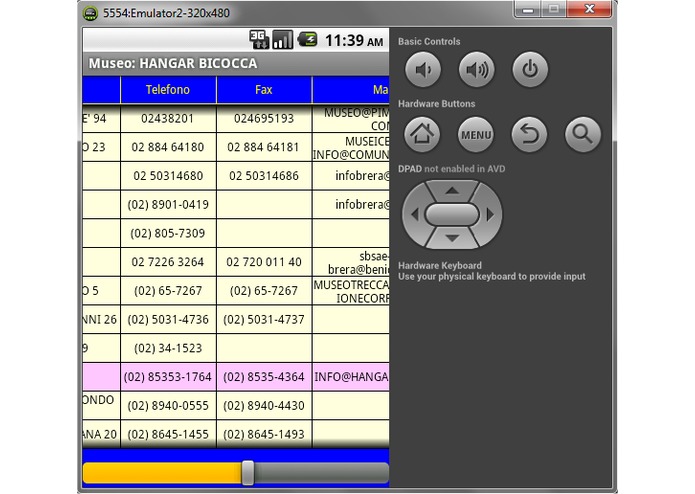Click the MENU hardware button
Image resolution: width=695 pixels, height=494 pixels.
pos(476,134)
